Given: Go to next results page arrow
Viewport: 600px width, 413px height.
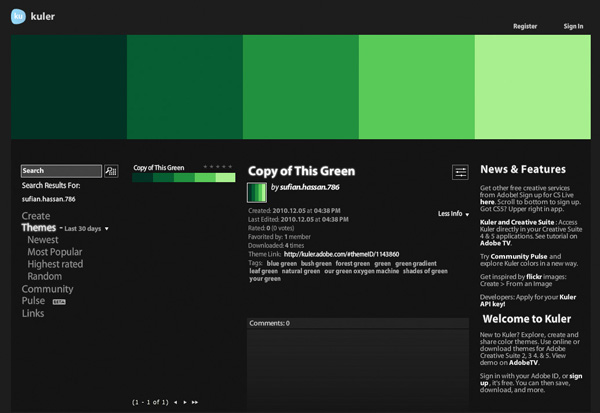Looking at the screenshot, I should pos(185,402).
